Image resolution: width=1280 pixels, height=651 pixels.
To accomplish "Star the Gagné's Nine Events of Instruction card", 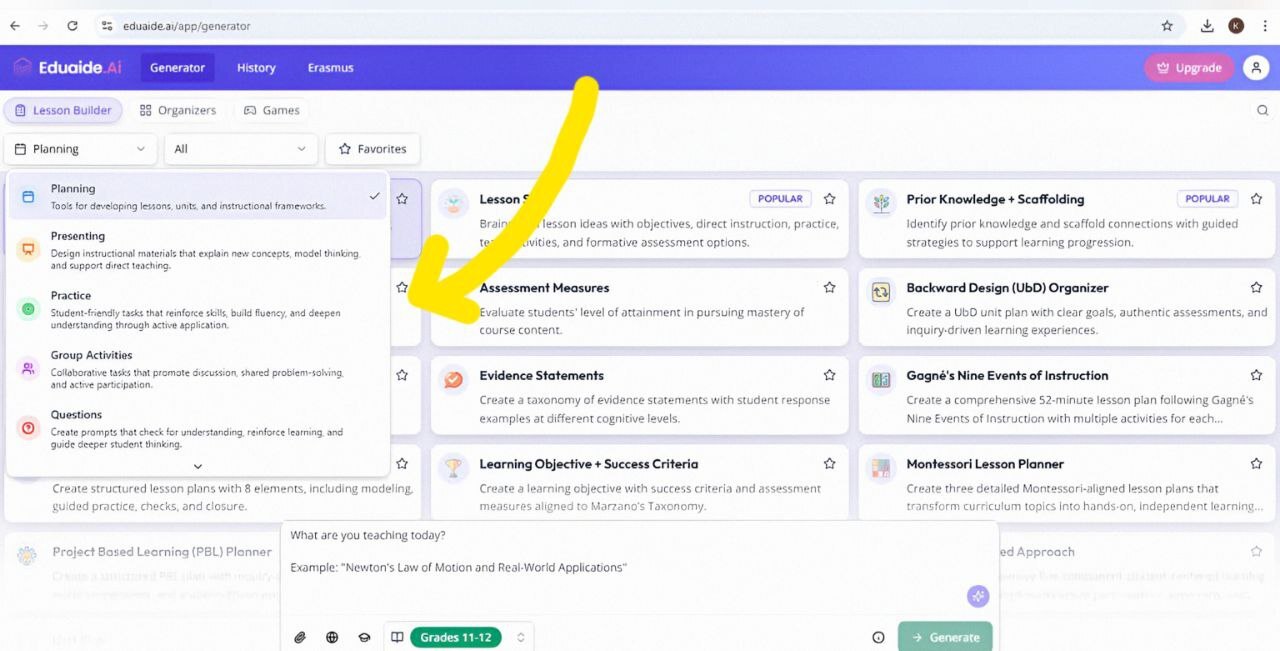I will pos(1256,376).
